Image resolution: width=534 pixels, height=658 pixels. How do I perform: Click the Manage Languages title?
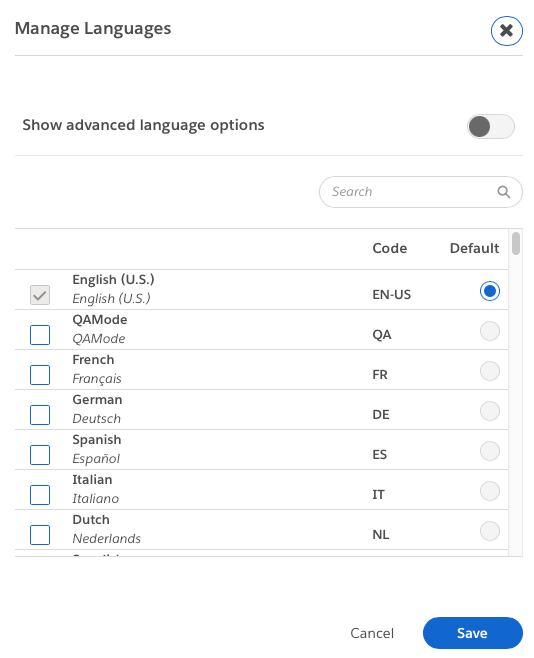(93, 29)
